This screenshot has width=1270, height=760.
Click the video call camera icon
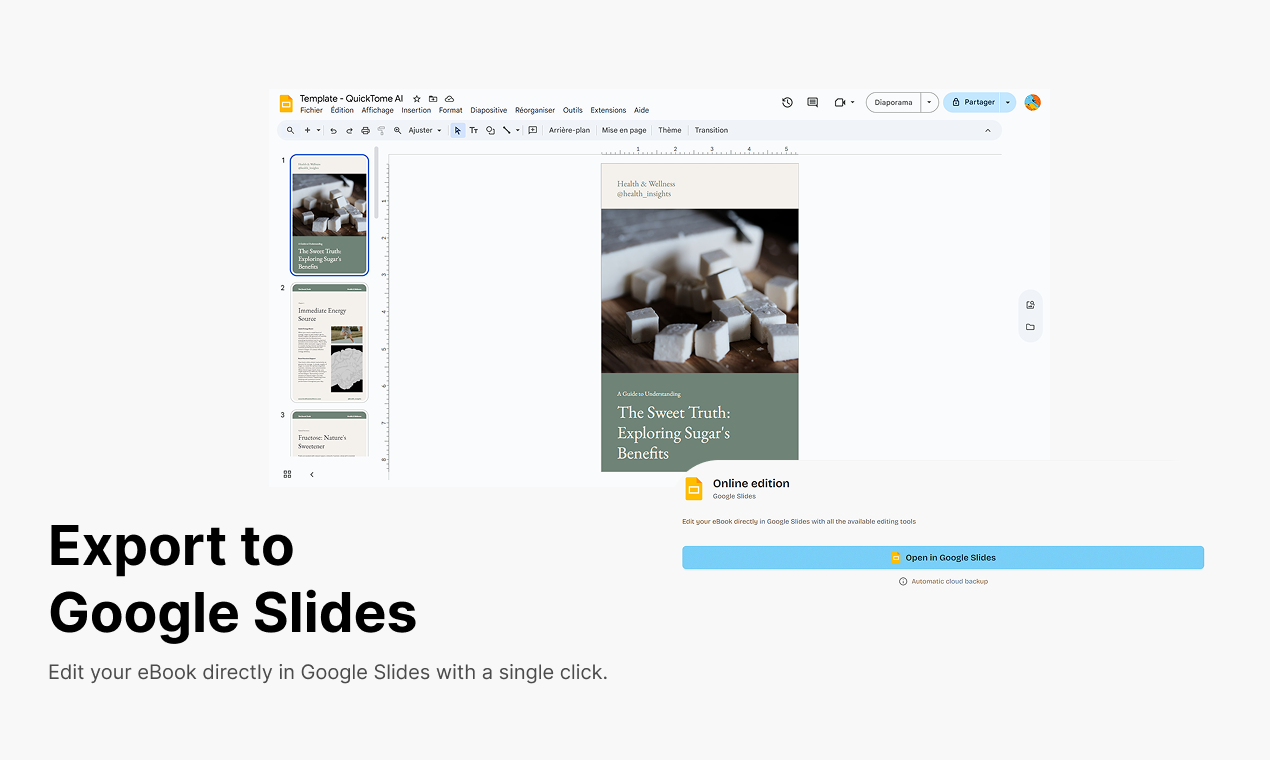click(839, 102)
